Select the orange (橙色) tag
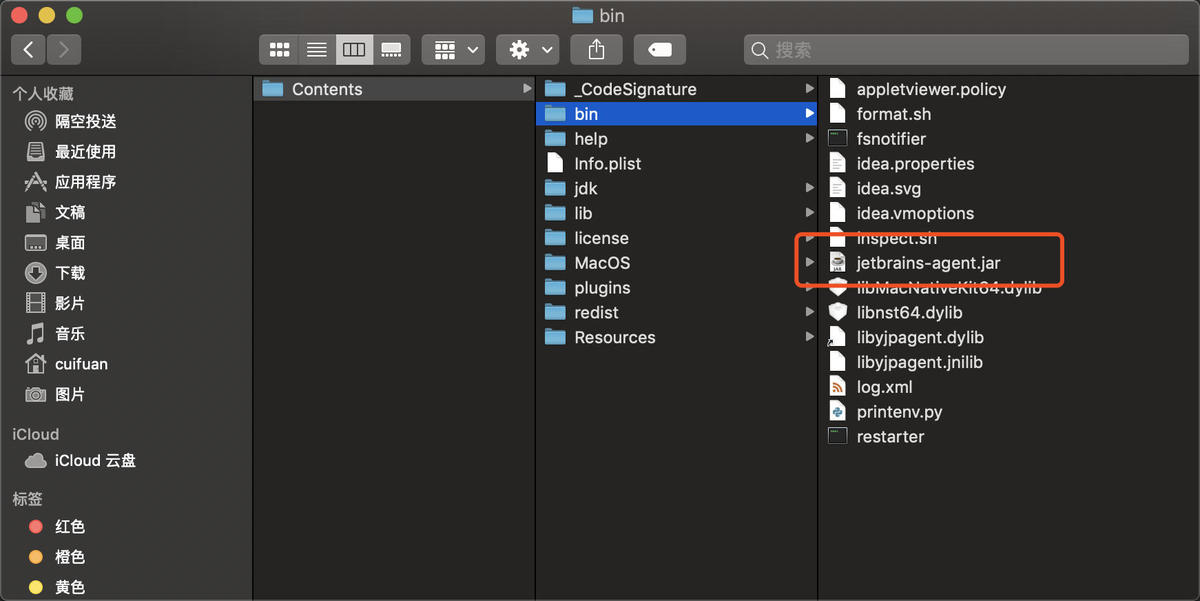The image size is (1200, 601). tap(57, 557)
